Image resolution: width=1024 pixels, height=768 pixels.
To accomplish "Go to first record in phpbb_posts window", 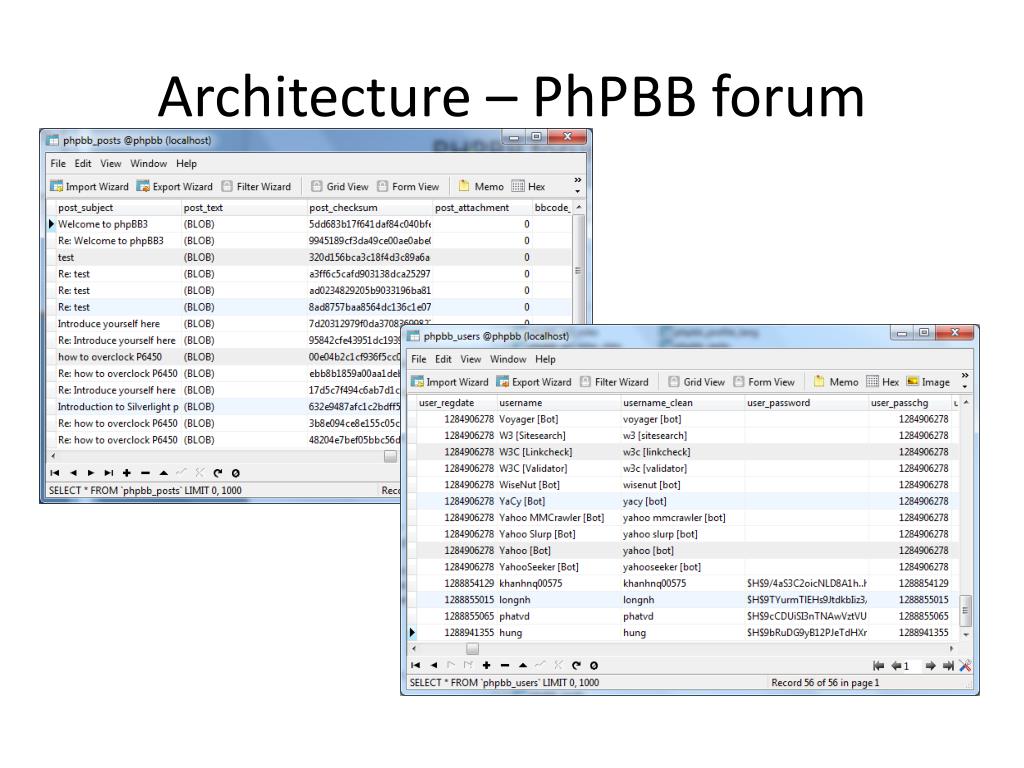I will pos(55,473).
